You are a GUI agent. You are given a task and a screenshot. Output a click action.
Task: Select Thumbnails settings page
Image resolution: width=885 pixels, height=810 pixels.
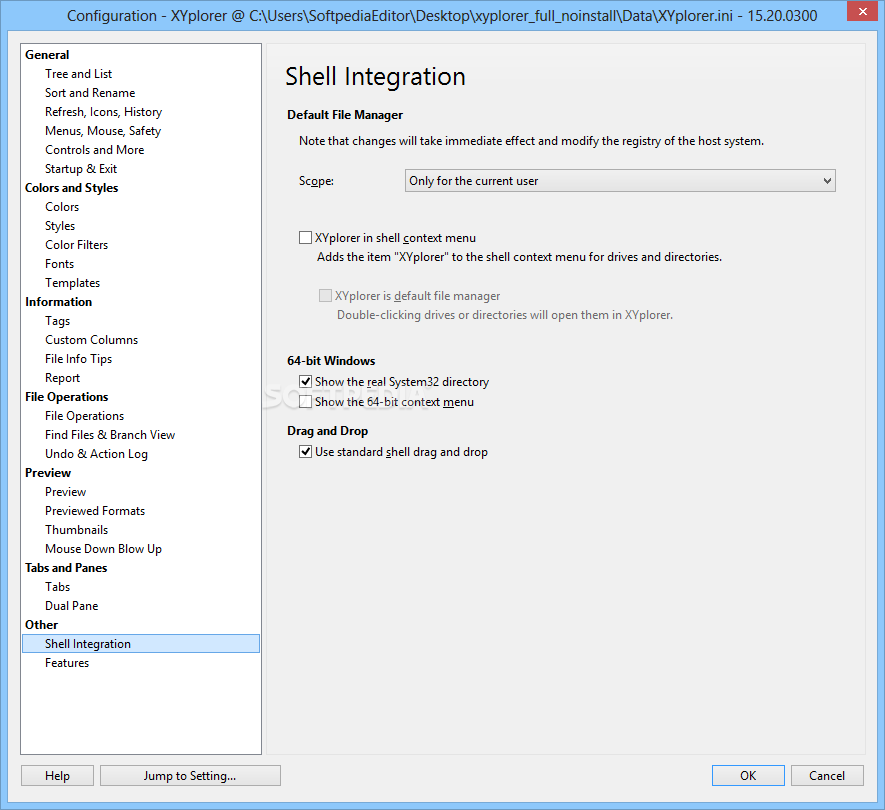point(77,530)
